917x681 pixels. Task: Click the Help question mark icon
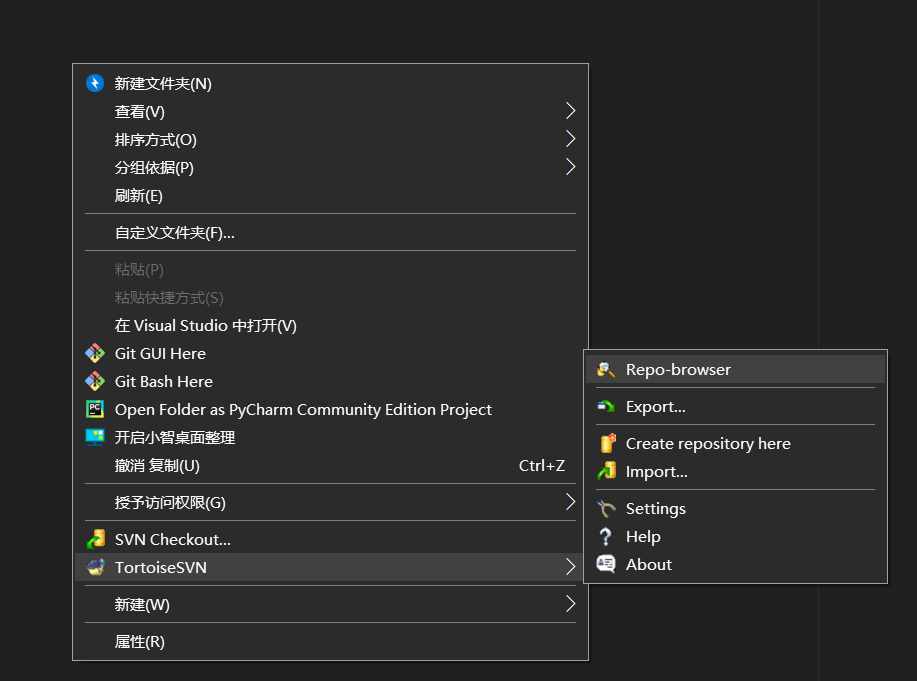click(606, 536)
